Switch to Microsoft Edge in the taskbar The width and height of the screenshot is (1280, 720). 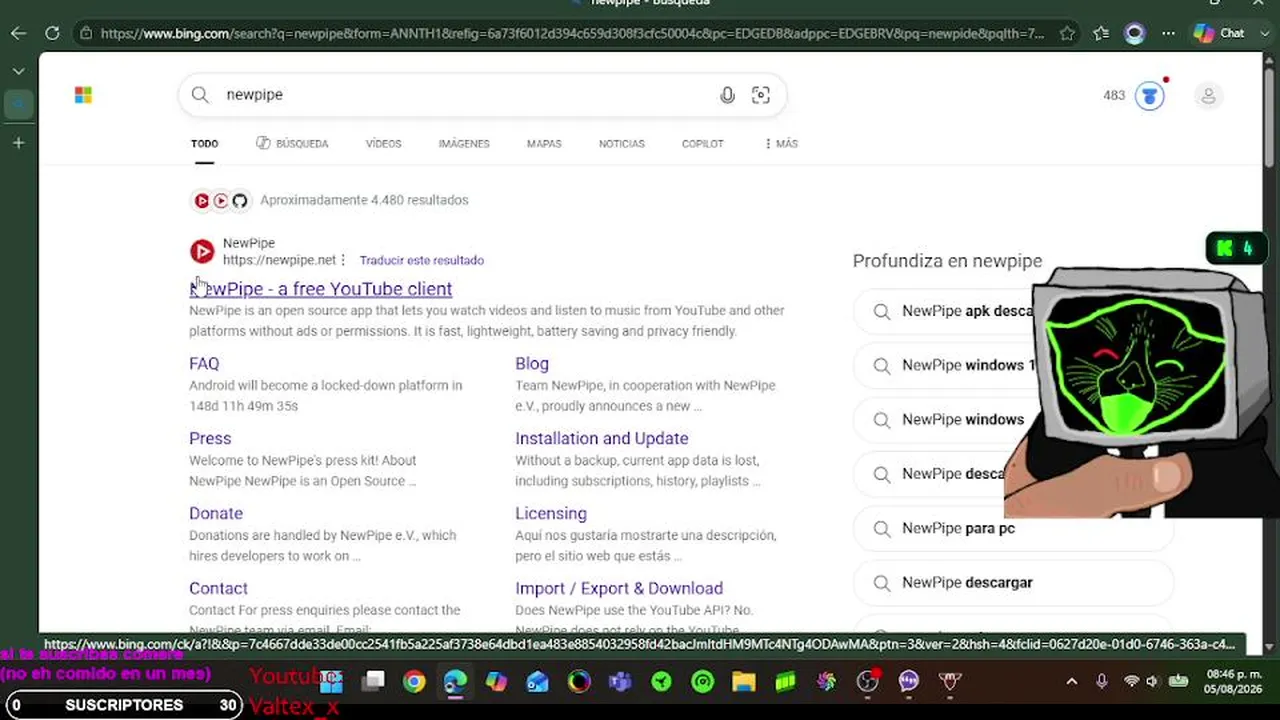pyautogui.click(x=455, y=682)
